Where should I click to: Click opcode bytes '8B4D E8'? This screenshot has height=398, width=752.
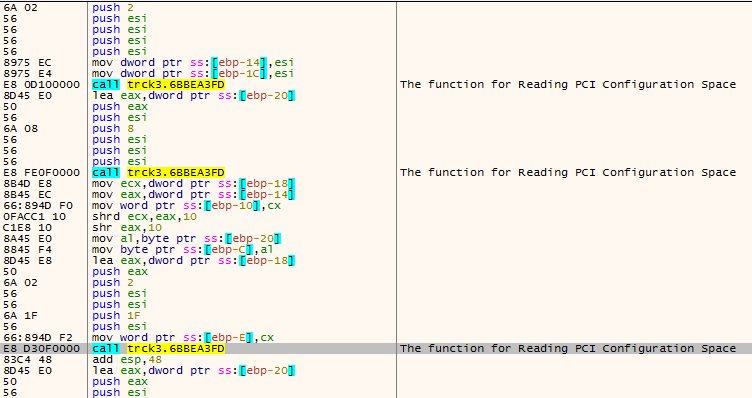(27, 184)
